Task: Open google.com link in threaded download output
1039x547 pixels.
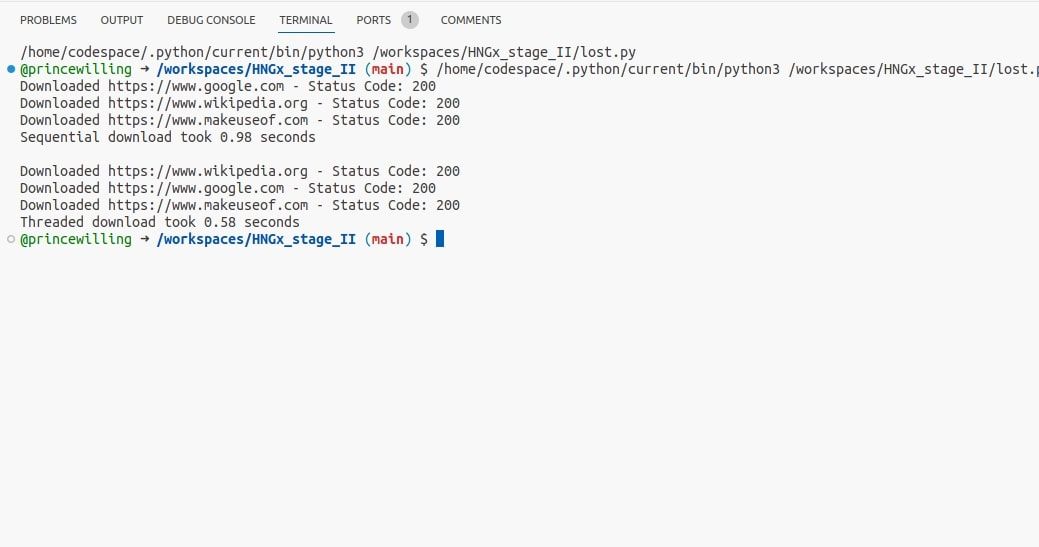Action: [196, 188]
